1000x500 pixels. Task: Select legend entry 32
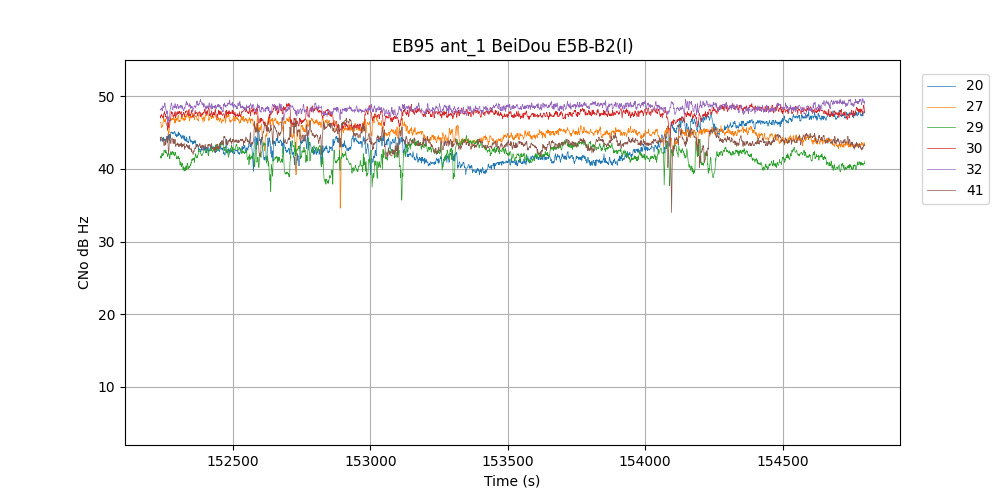click(974, 169)
